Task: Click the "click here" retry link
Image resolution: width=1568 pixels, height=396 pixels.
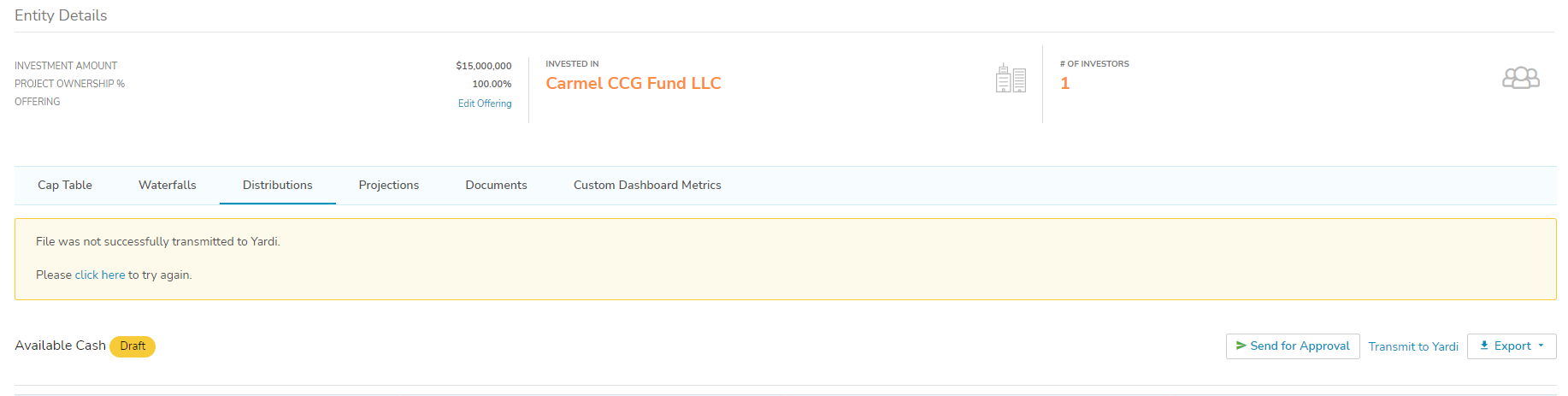Action: (x=100, y=275)
